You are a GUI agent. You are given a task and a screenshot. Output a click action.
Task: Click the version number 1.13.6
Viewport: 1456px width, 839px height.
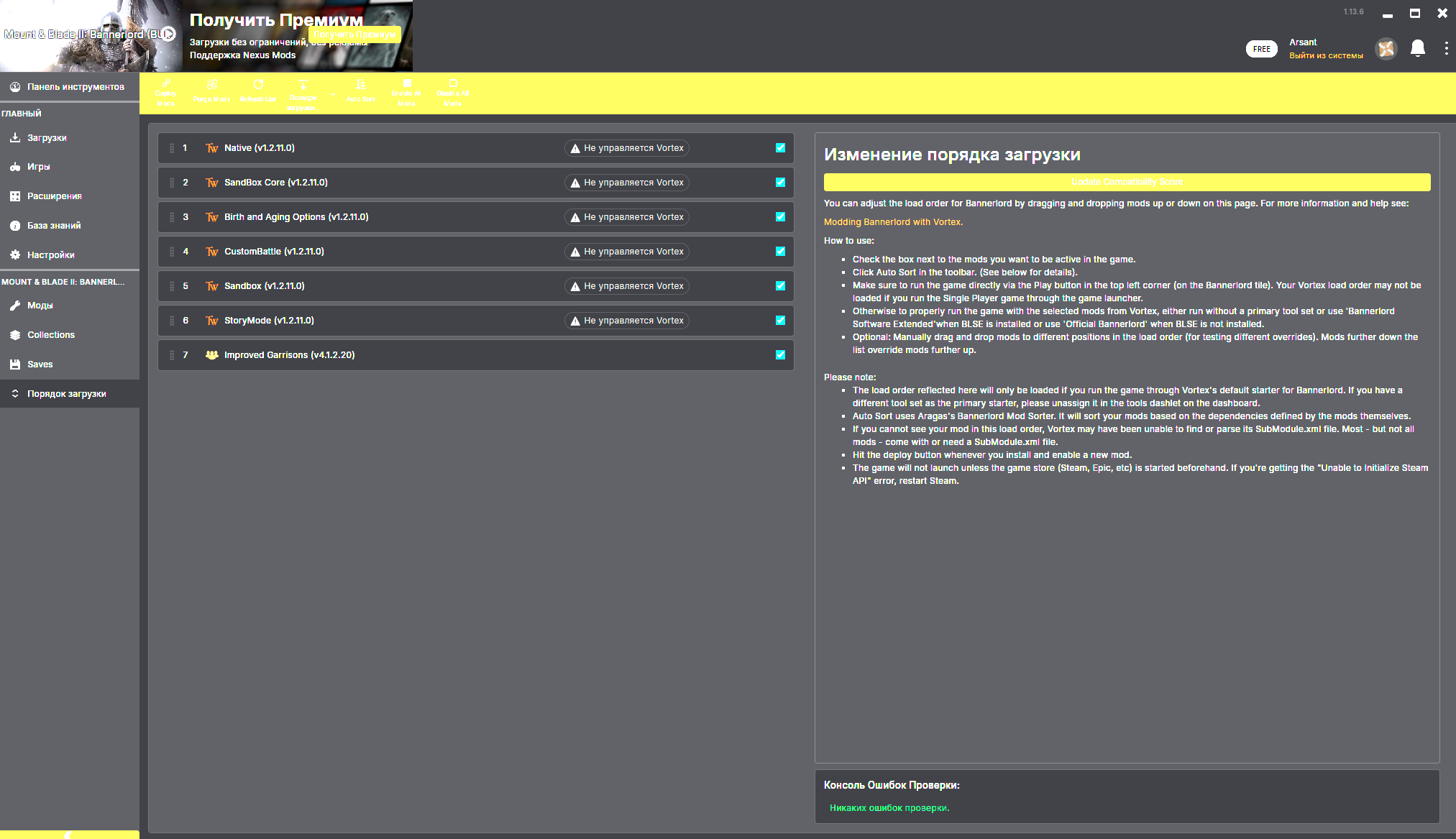(1353, 12)
